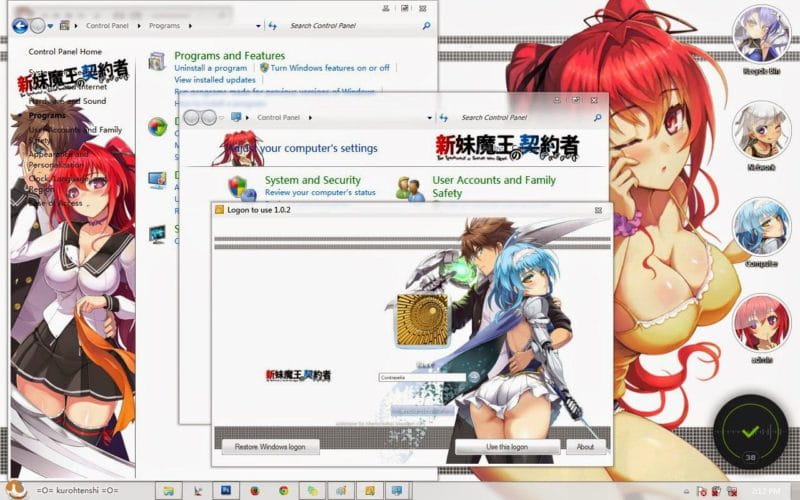Open 'User Accounts and Family Safety' category

pyautogui.click(x=494, y=186)
